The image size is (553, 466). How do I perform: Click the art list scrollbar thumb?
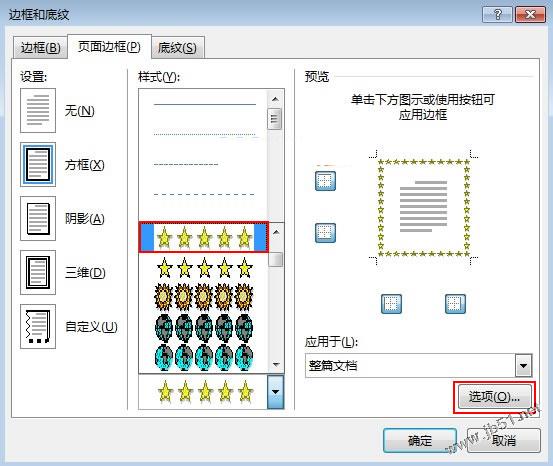(276, 259)
